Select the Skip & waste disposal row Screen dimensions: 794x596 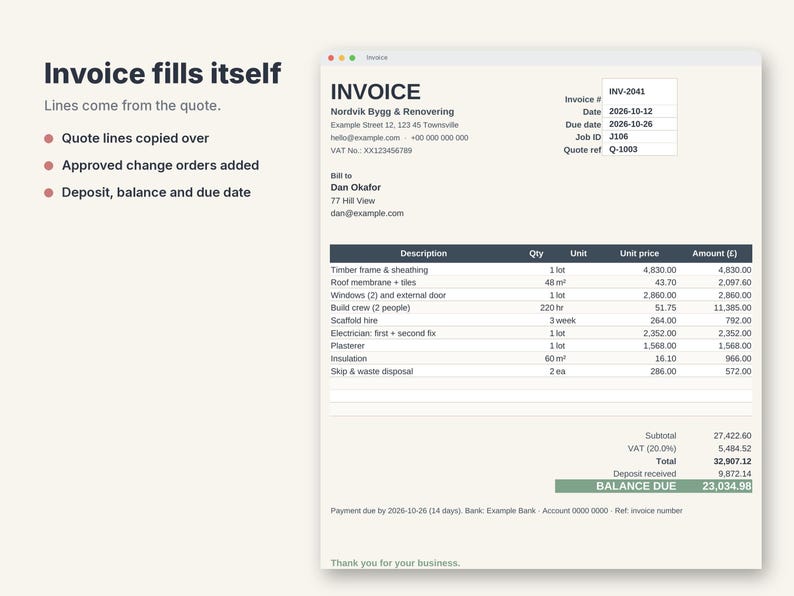click(541, 371)
